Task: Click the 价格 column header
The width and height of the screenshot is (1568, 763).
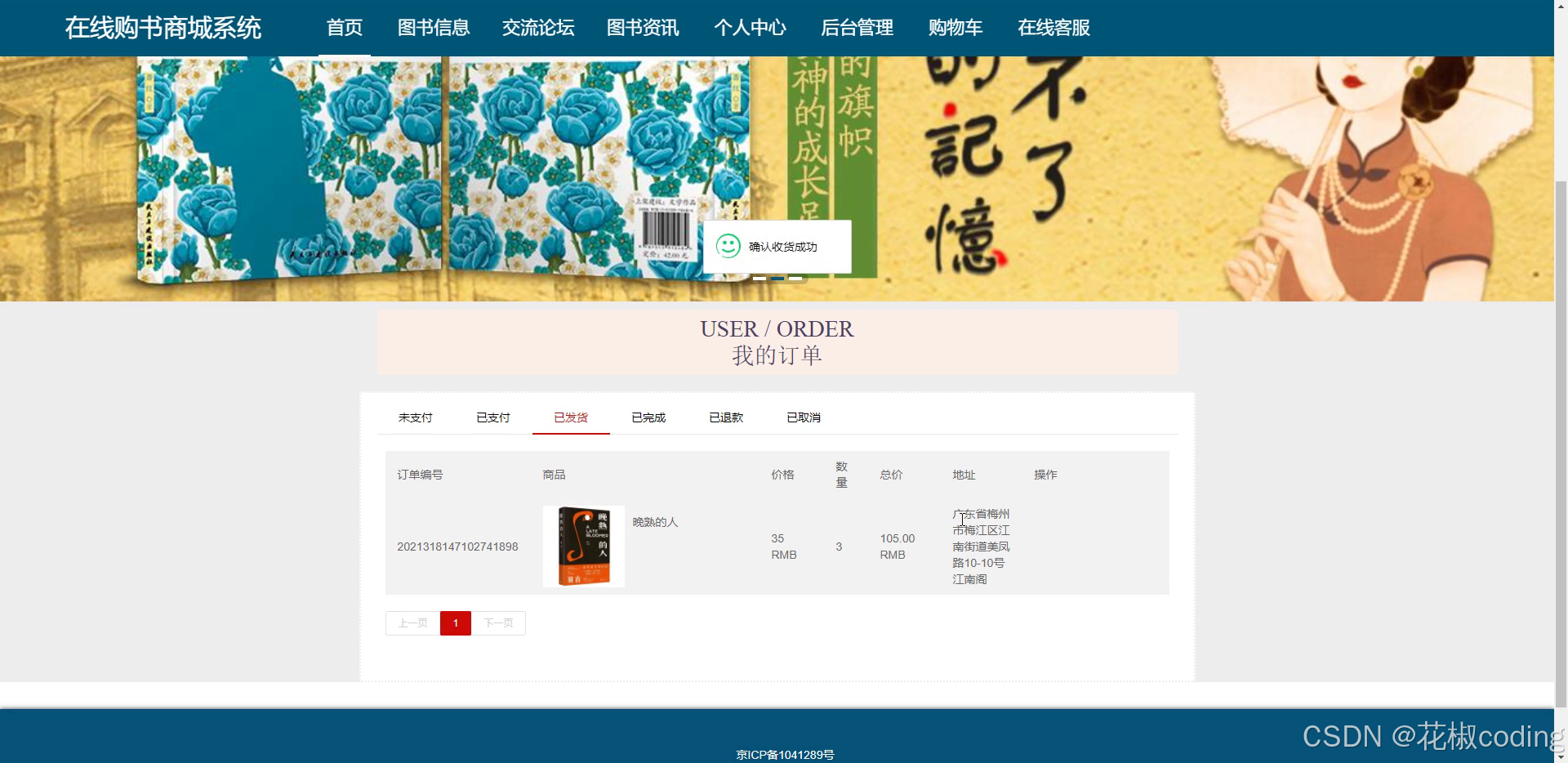Action: [x=782, y=475]
